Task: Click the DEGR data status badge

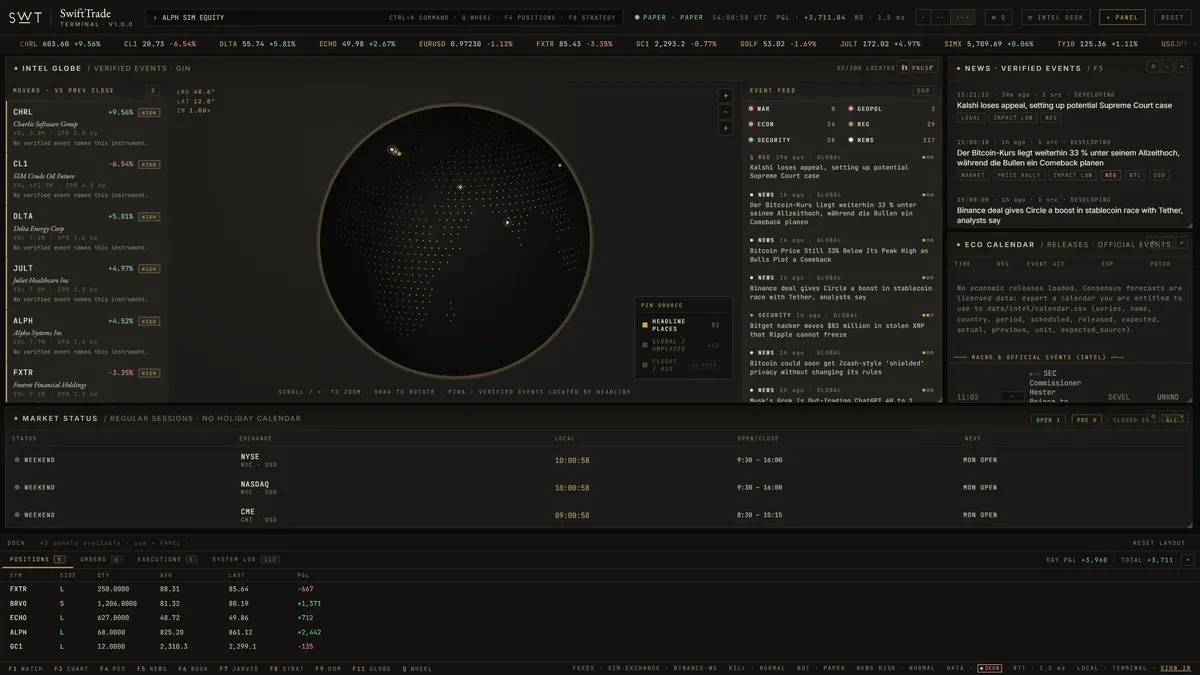Action: pos(989,668)
